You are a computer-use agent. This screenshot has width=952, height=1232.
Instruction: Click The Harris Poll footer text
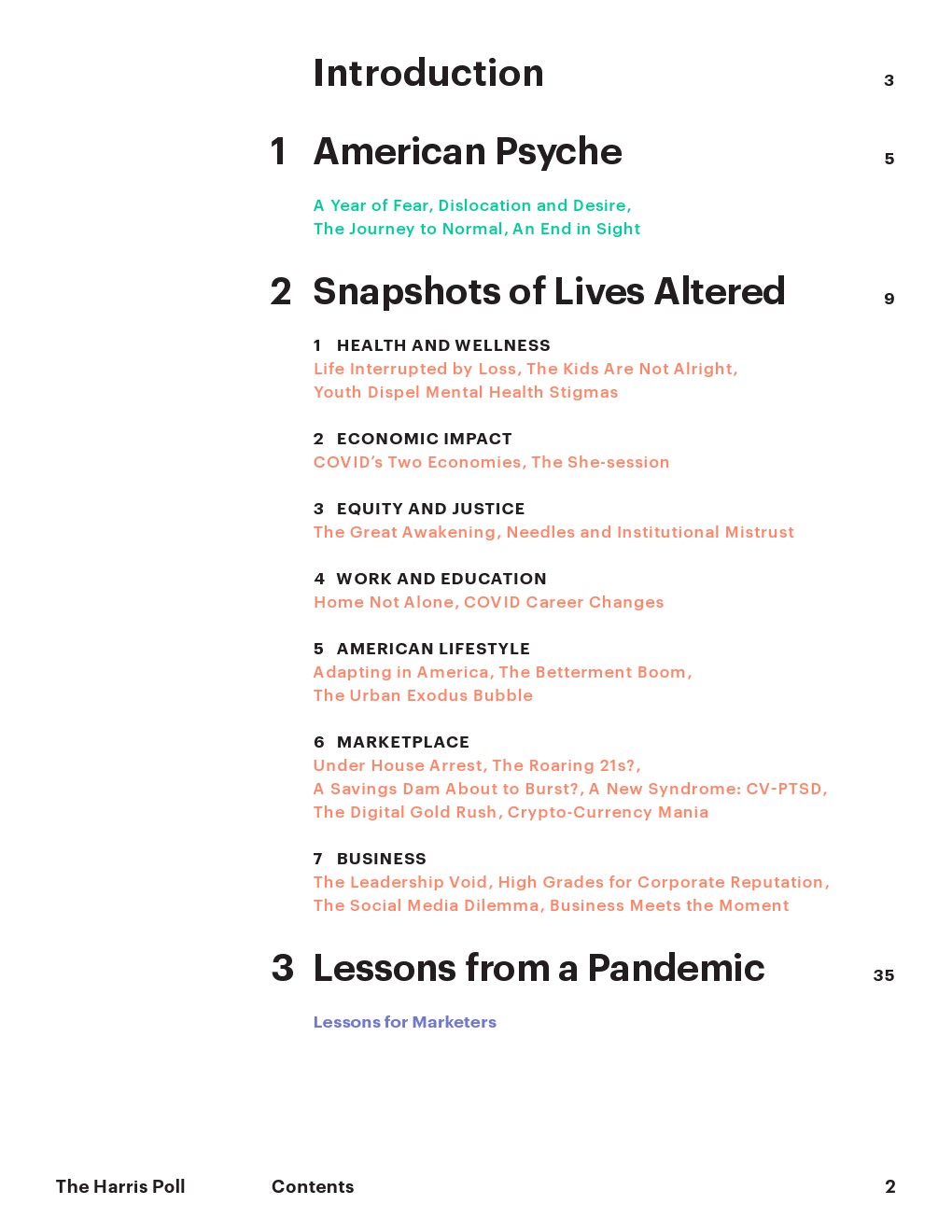coord(120,1186)
